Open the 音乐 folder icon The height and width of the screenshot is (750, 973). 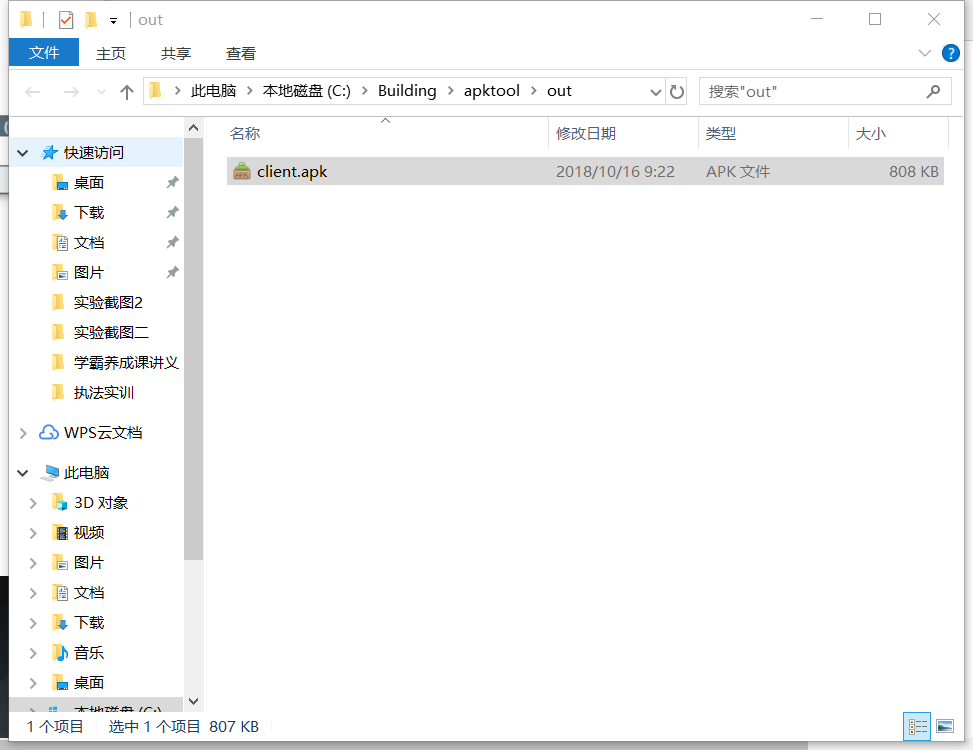coord(60,653)
